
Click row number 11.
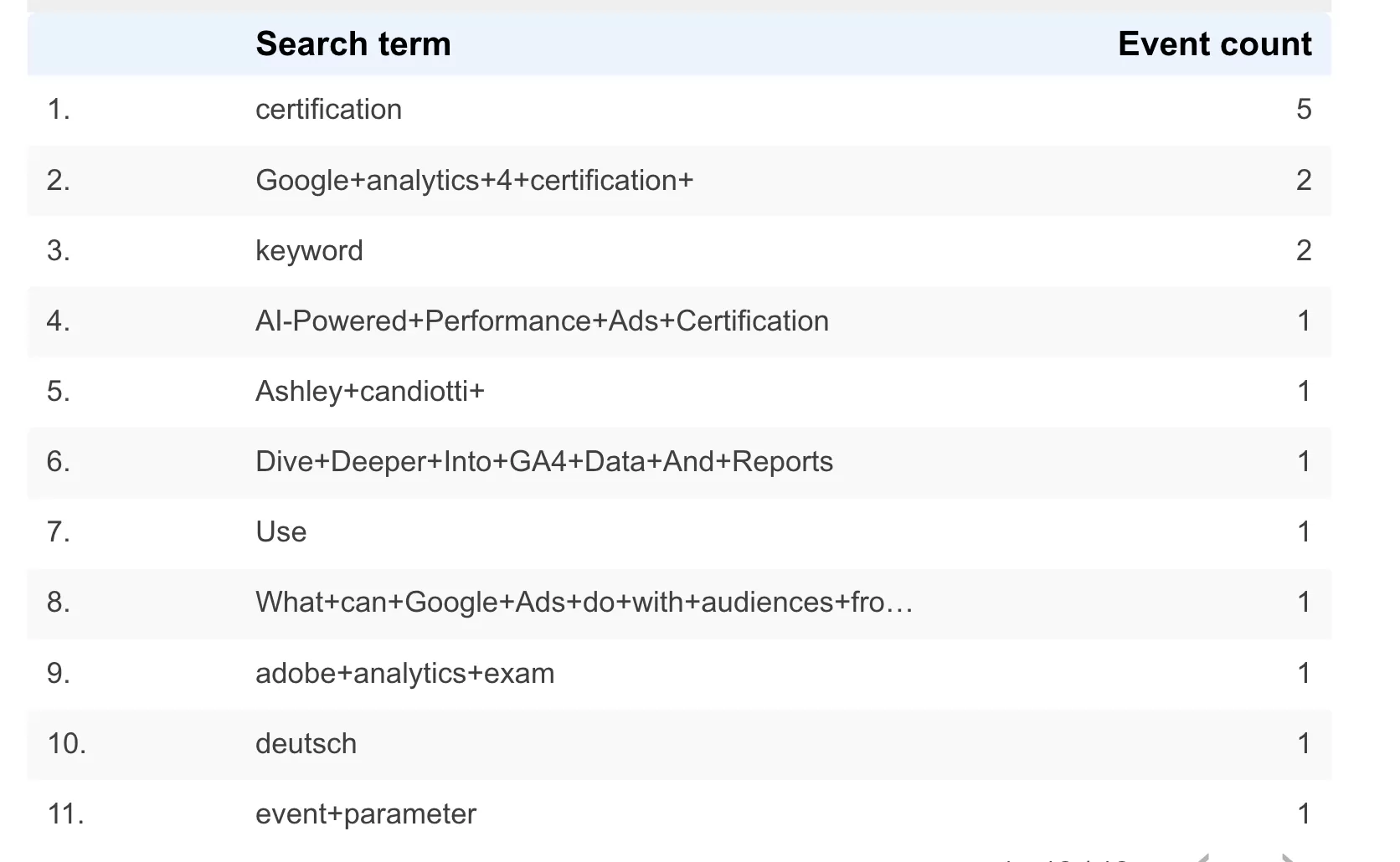66,814
